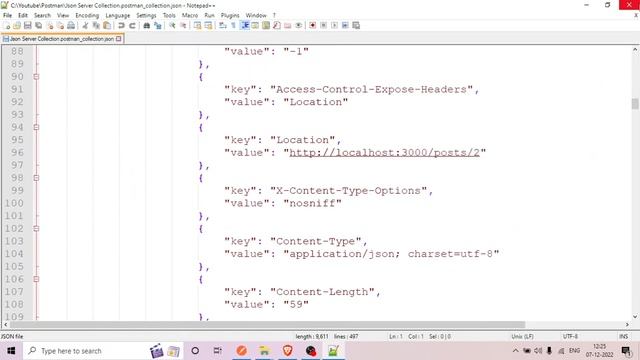Click the Cut scissors icon
The height and width of the screenshot is (360, 640).
click(x=85, y=25)
